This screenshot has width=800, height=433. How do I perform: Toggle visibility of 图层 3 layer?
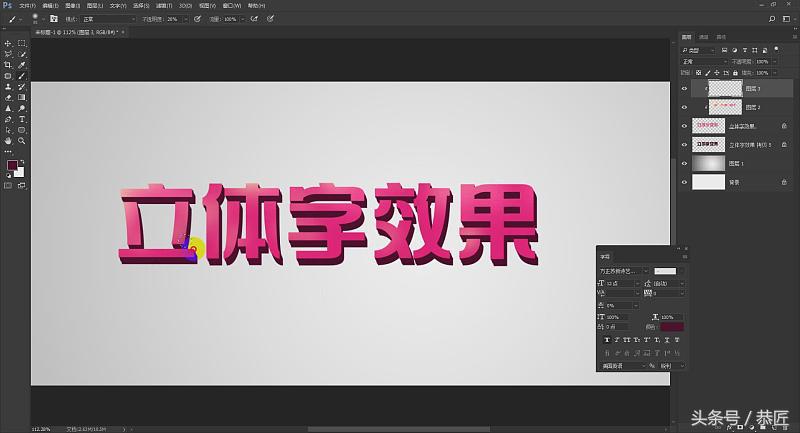685,89
